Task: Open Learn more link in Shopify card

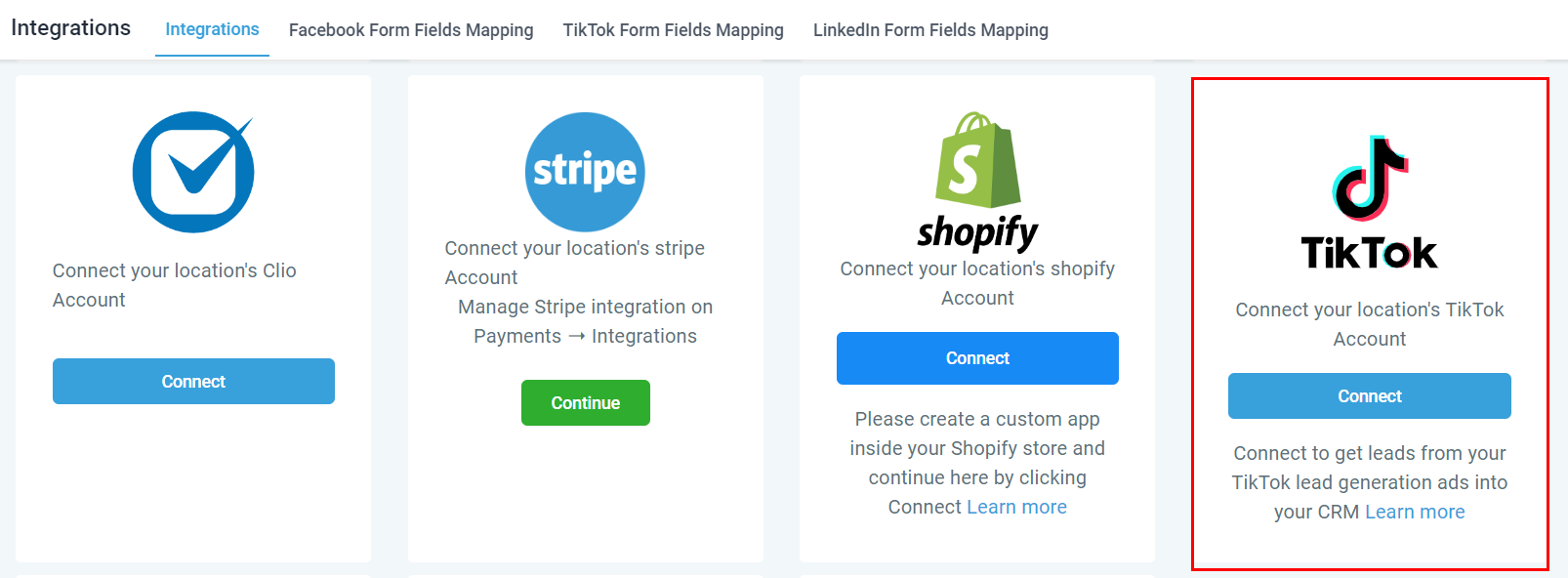Action: click(1016, 507)
